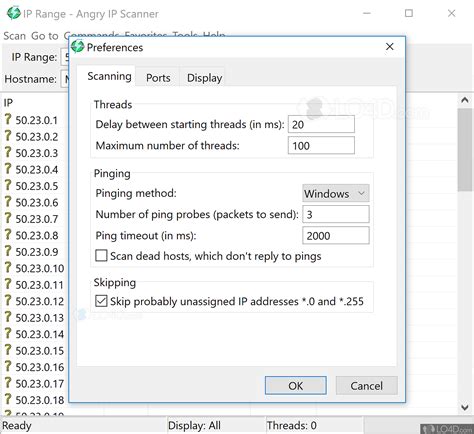Click the unknown status icon for 50.23.0.3
474x434 pixels.
click(x=8, y=152)
